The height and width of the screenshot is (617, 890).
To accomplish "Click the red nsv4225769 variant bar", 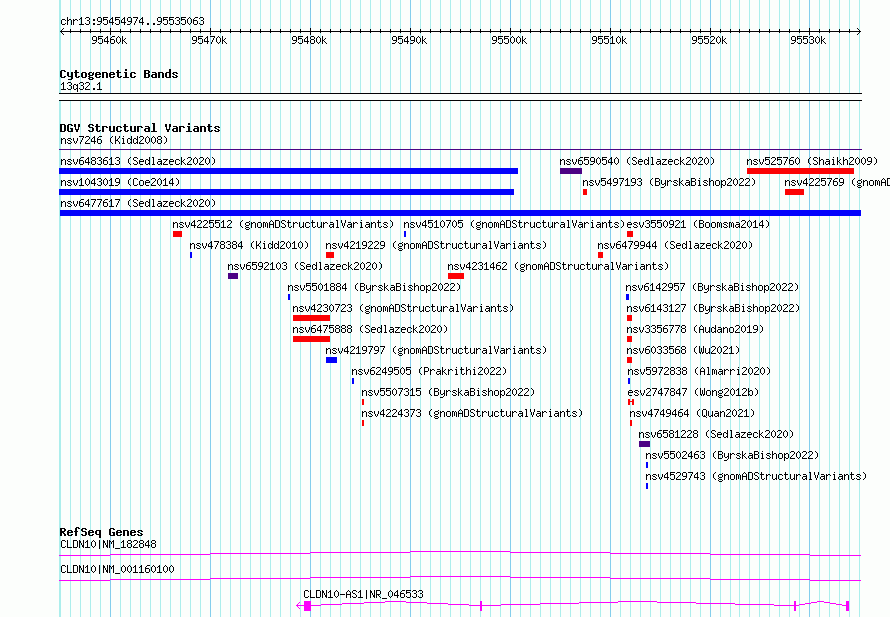I will click(x=794, y=192).
